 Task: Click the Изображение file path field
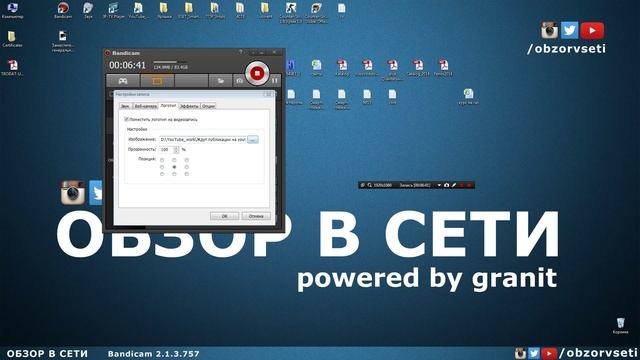point(203,140)
